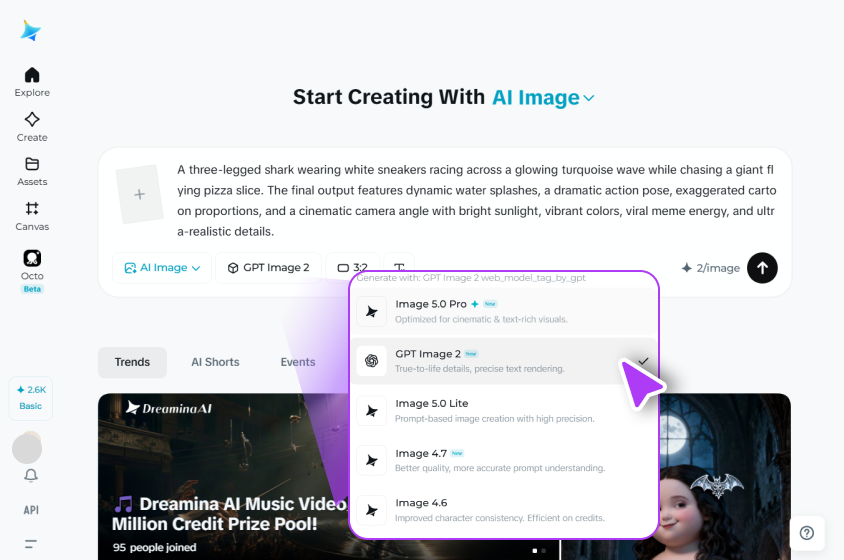844x560 pixels.
Task: Select the Image 5.0 Lite model
Action: pos(504,411)
